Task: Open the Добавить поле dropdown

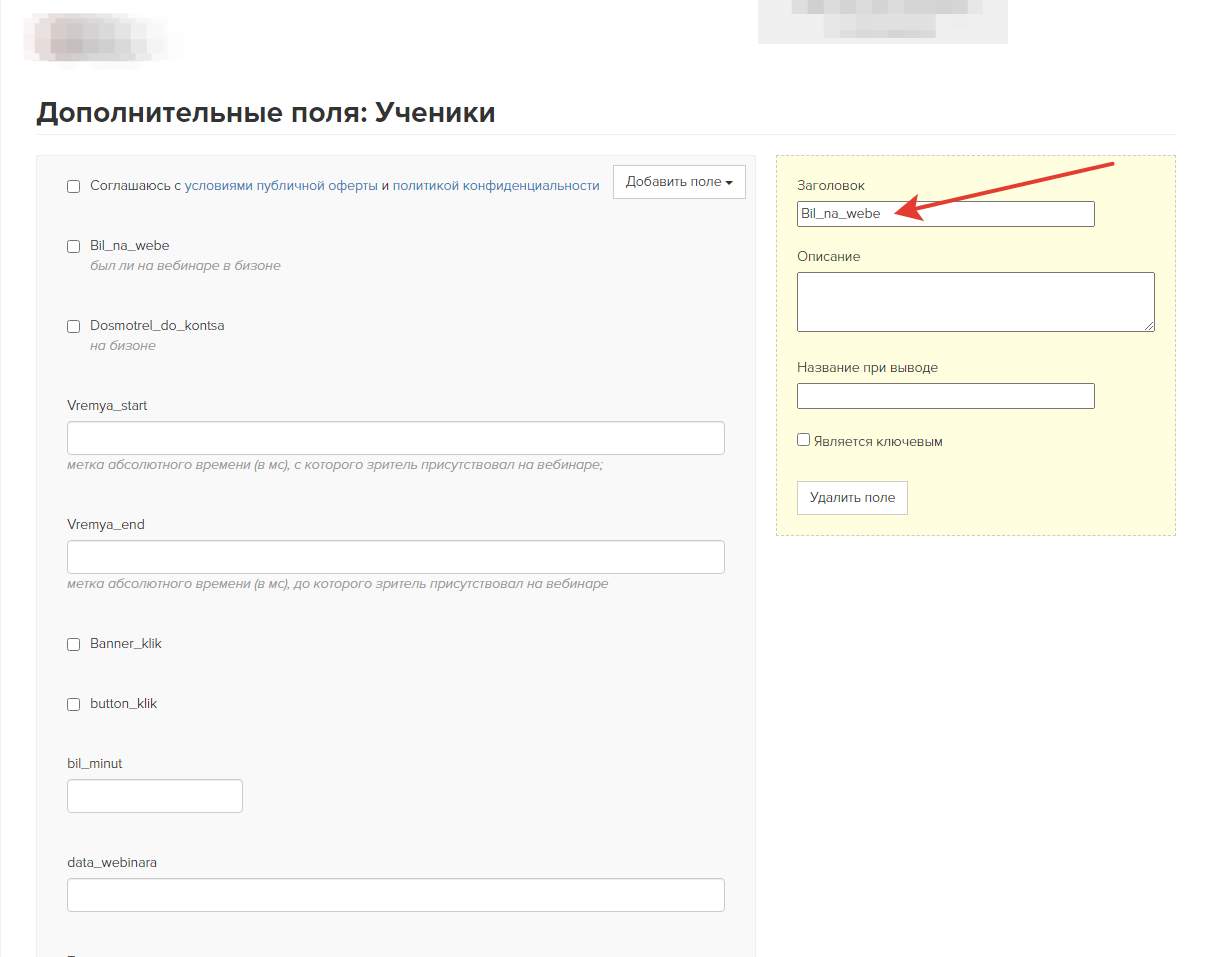Action: (x=679, y=182)
